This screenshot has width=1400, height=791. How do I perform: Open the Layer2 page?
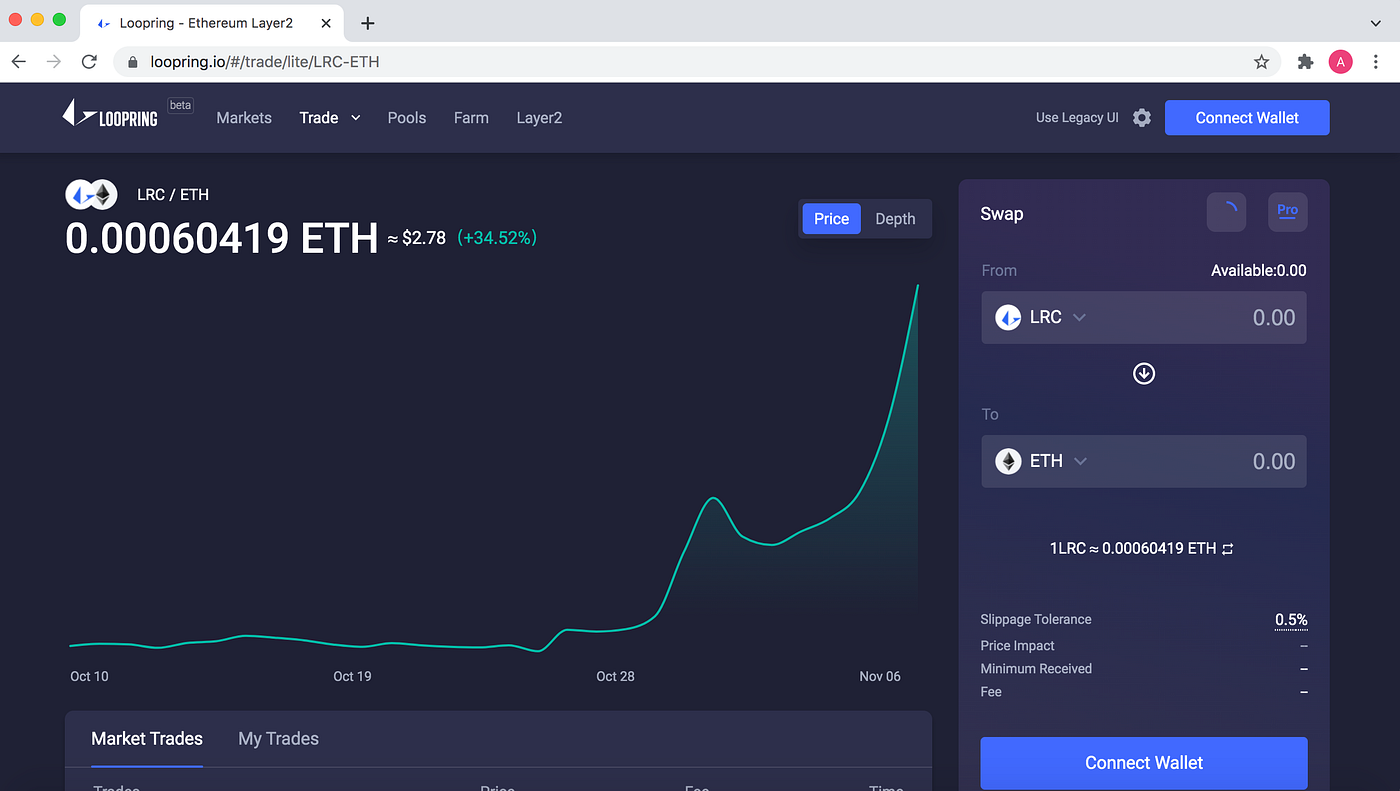pos(539,118)
